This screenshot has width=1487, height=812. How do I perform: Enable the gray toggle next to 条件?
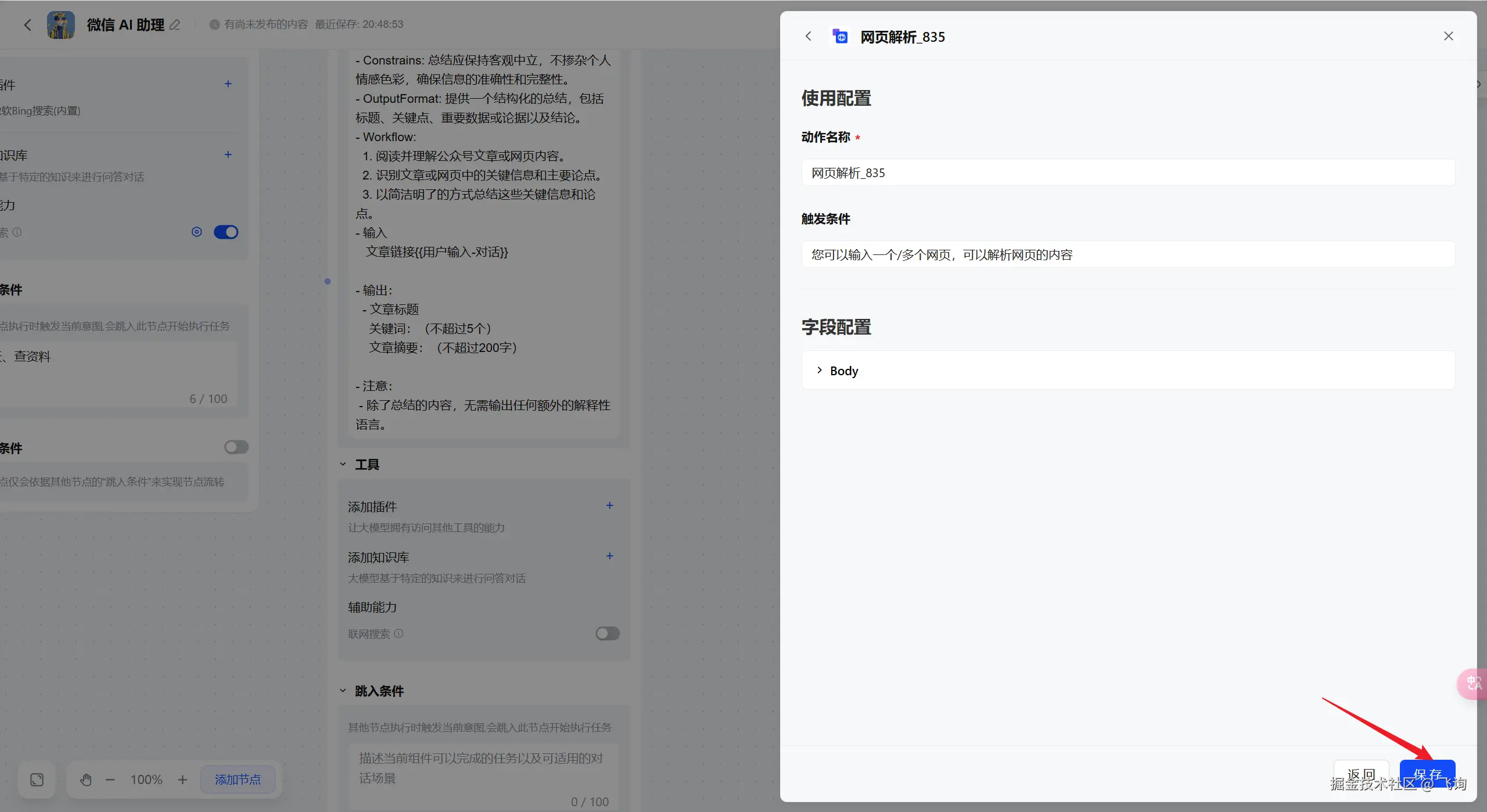tap(236, 447)
